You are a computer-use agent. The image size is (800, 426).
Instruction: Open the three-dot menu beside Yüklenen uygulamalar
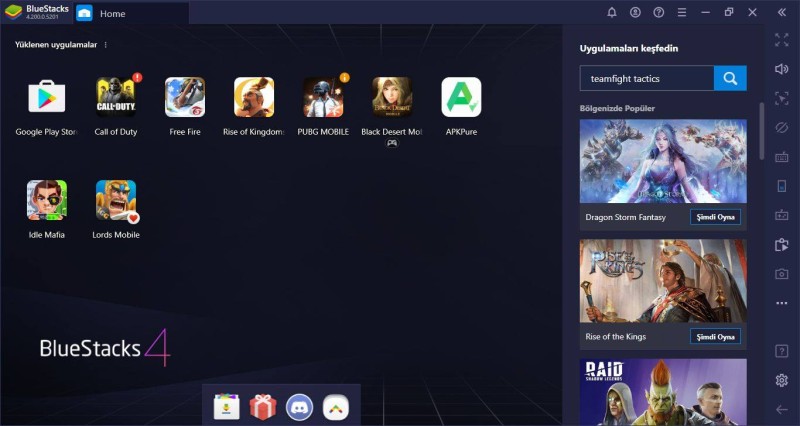tap(106, 45)
